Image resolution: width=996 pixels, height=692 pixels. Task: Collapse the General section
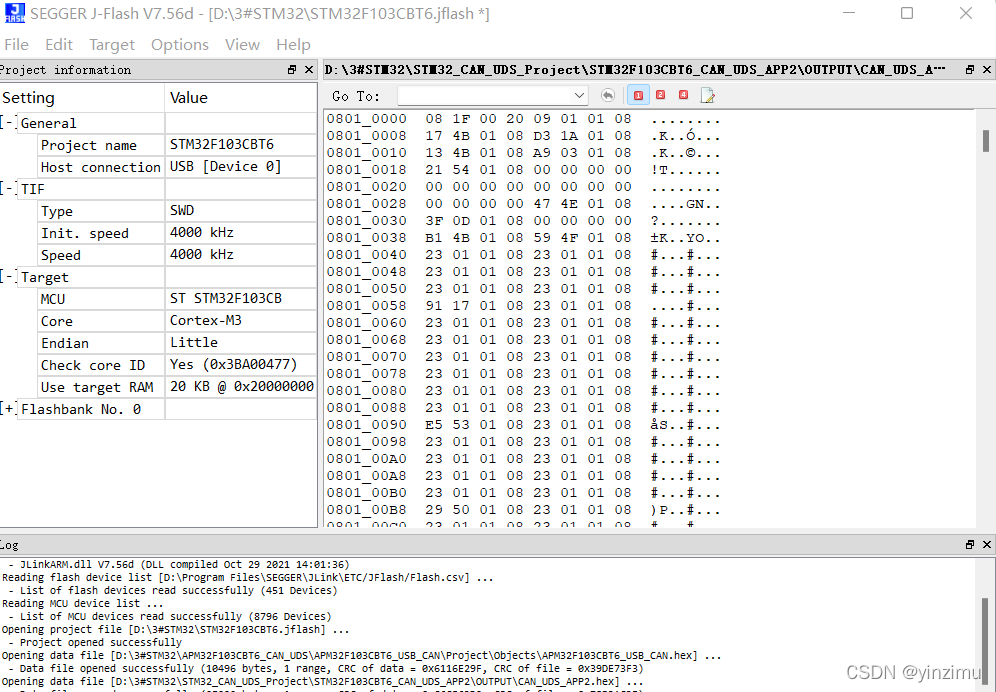point(8,123)
